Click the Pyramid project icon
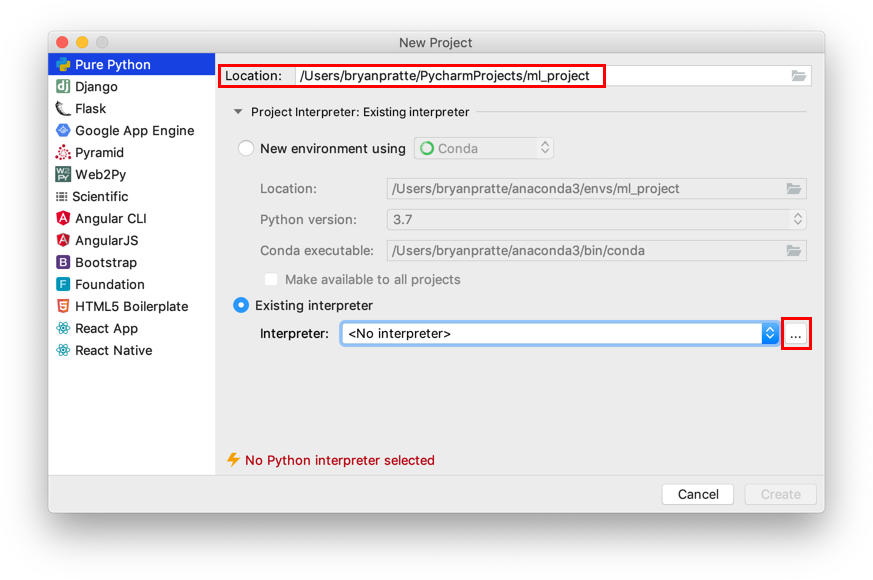Image resolution: width=873 pixels, height=580 pixels. point(63,153)
